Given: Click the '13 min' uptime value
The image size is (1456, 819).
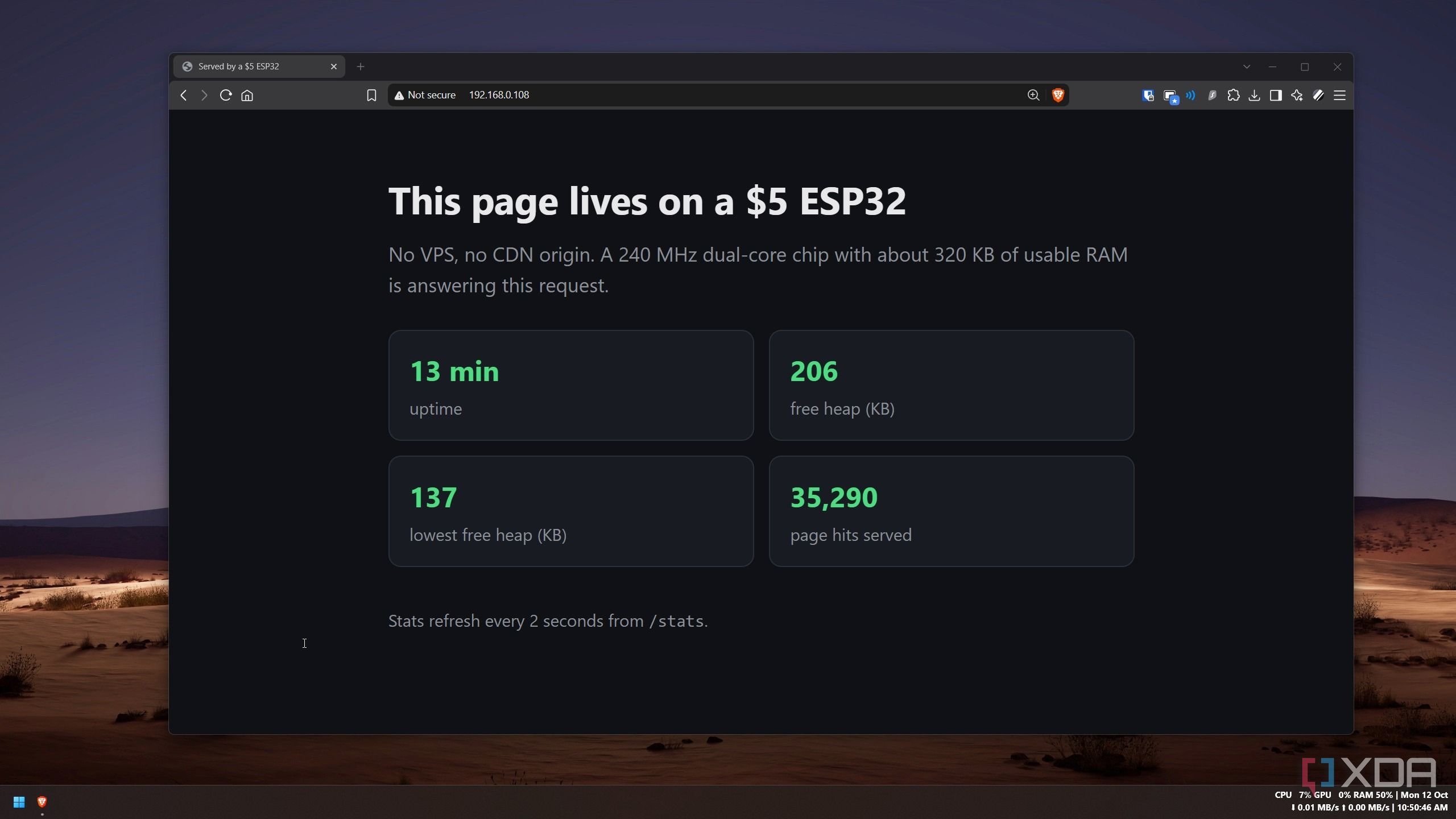Looking at the screenshot, I should 454,371.
